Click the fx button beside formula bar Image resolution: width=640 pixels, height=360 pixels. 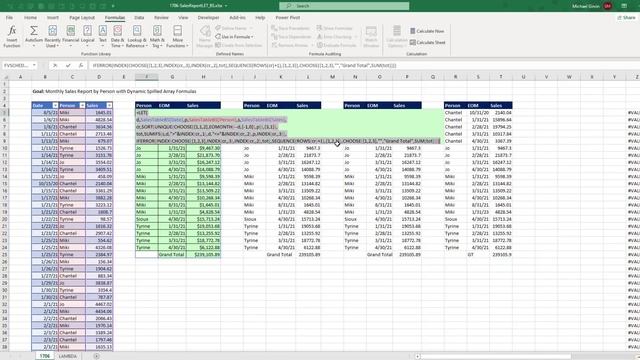coord(81,65)
